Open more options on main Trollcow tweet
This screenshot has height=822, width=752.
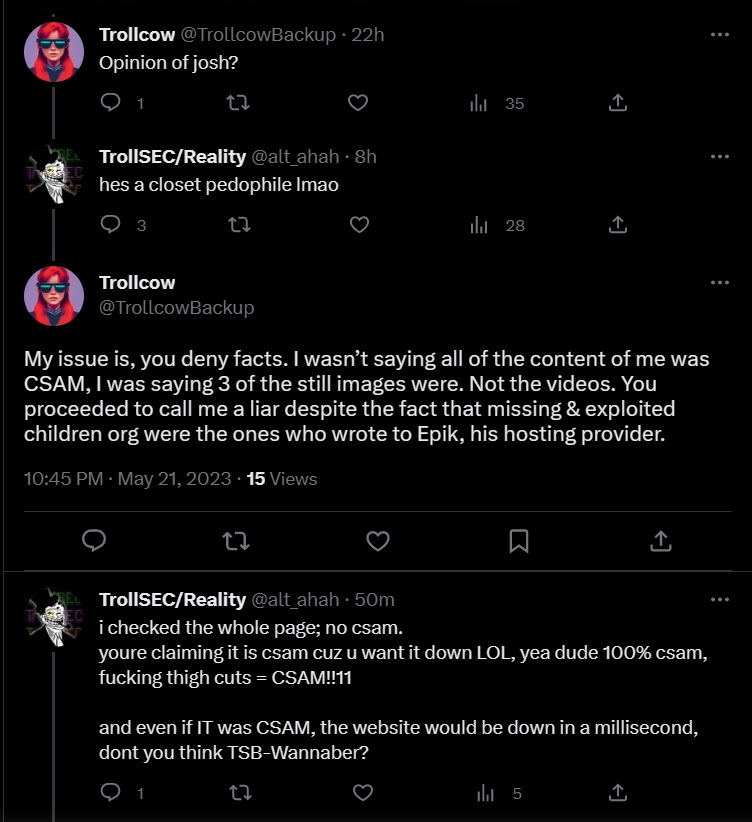coord(719,283)
